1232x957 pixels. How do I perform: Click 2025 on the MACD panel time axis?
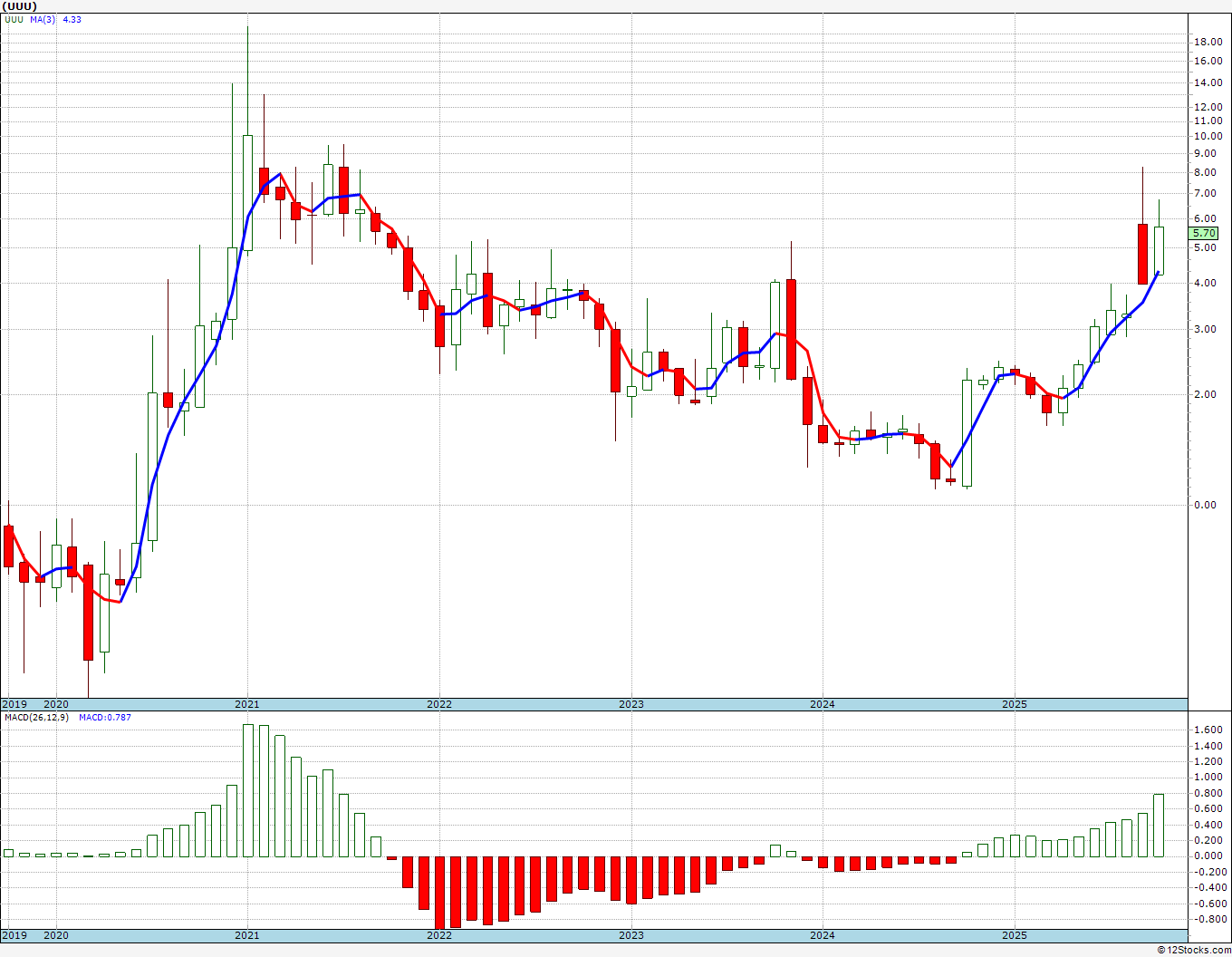(1015, 935)
